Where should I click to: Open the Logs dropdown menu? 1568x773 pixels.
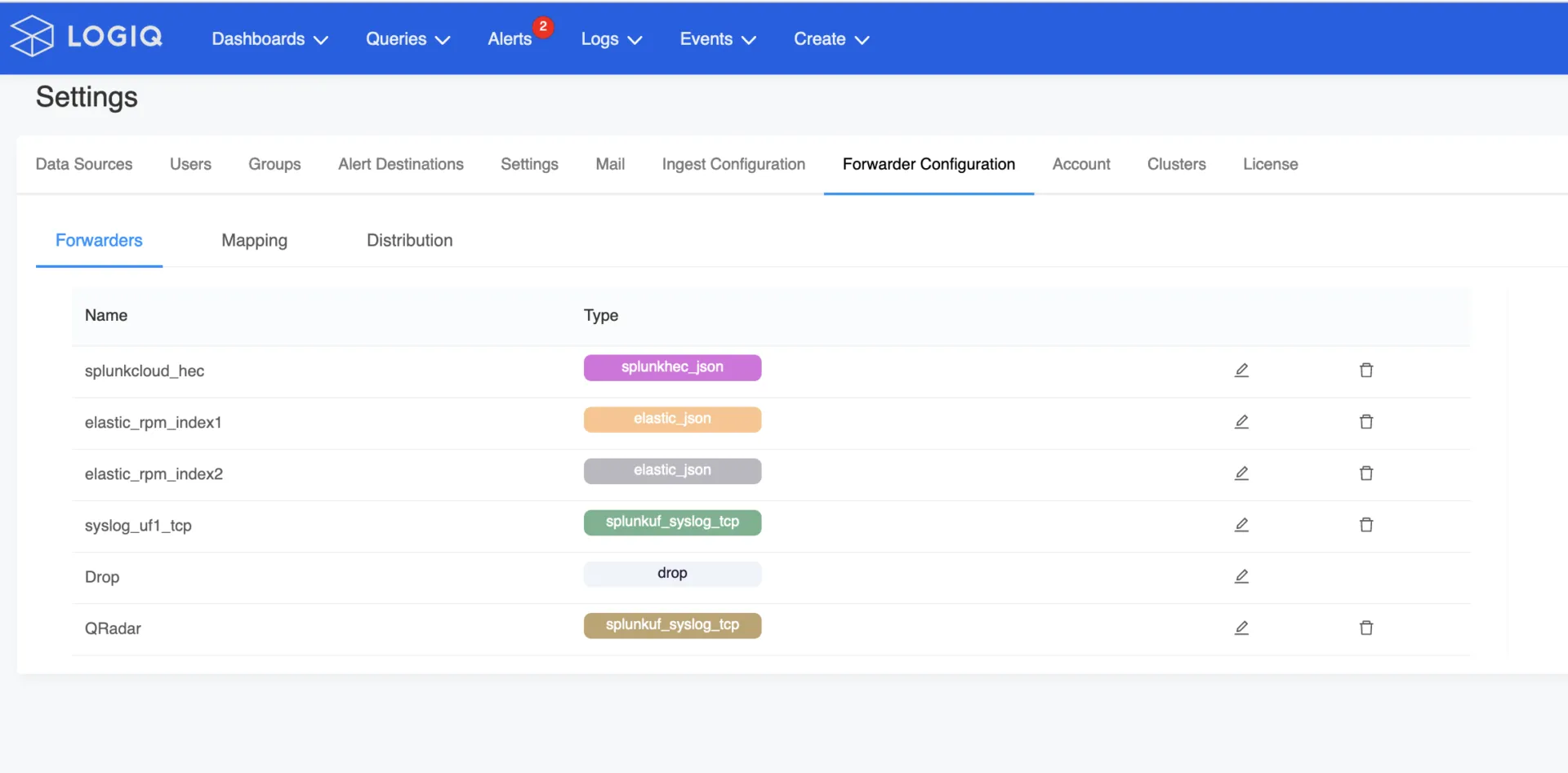[612, 39]
